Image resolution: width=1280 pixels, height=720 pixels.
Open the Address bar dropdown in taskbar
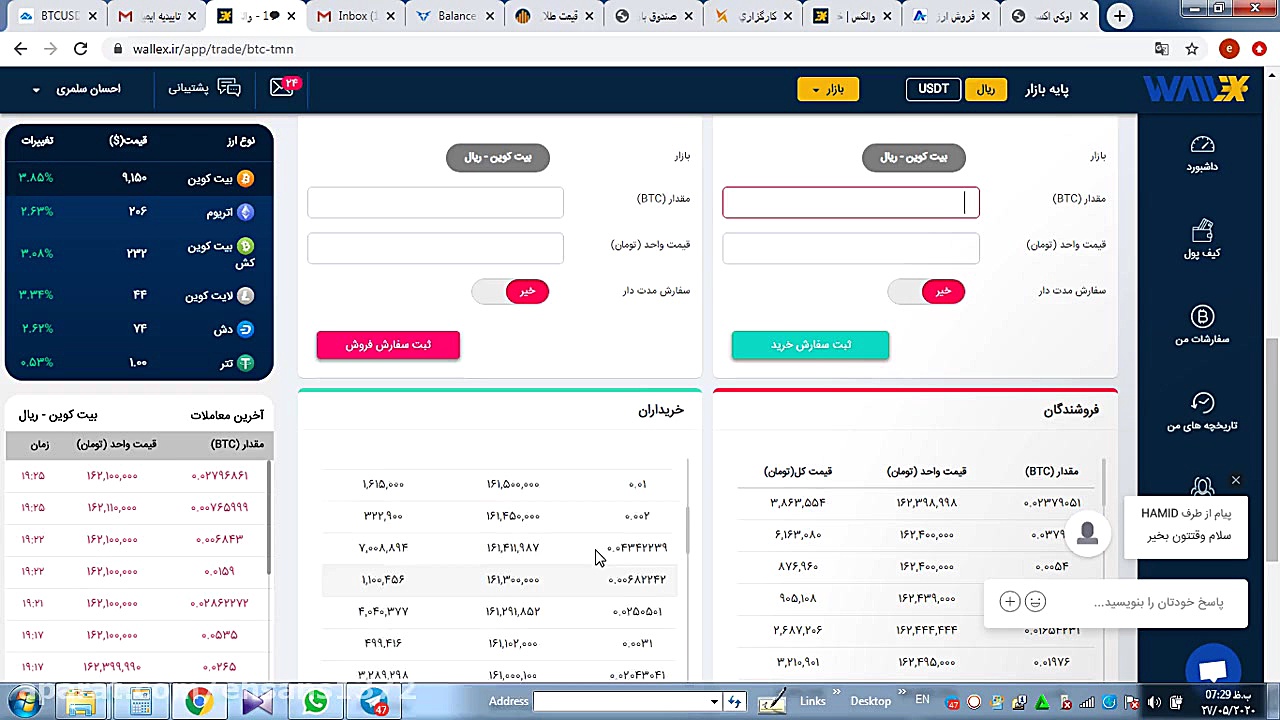tap(714, 701)
